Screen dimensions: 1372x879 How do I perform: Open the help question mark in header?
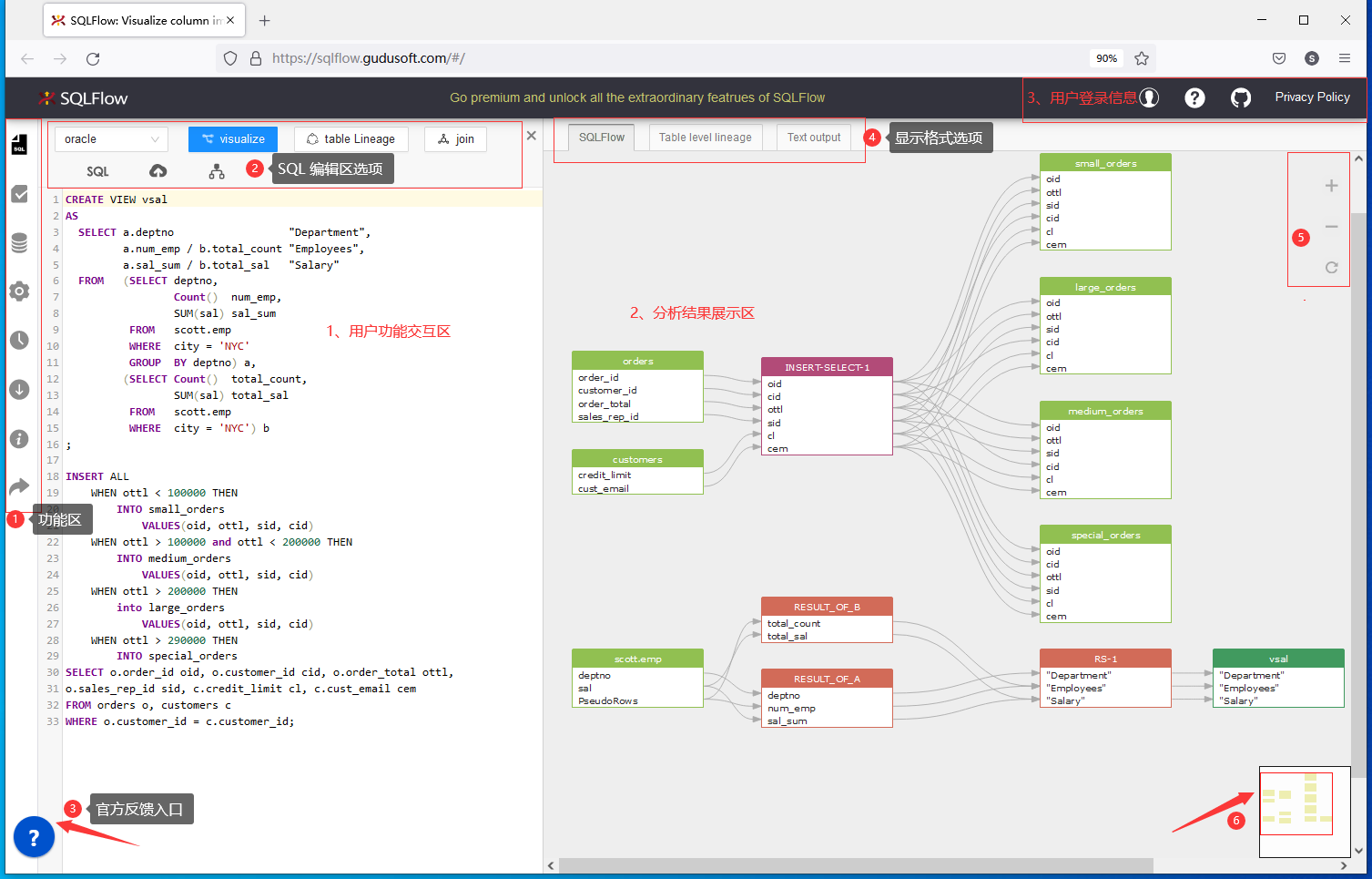pyautogui.click(x=1194, y=97)
